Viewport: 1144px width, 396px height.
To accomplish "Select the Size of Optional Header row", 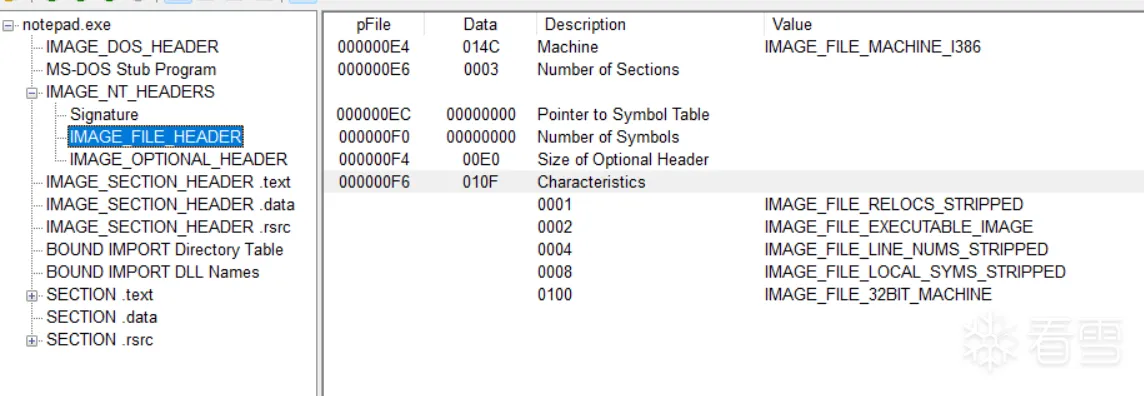I will tap(733, 160).
